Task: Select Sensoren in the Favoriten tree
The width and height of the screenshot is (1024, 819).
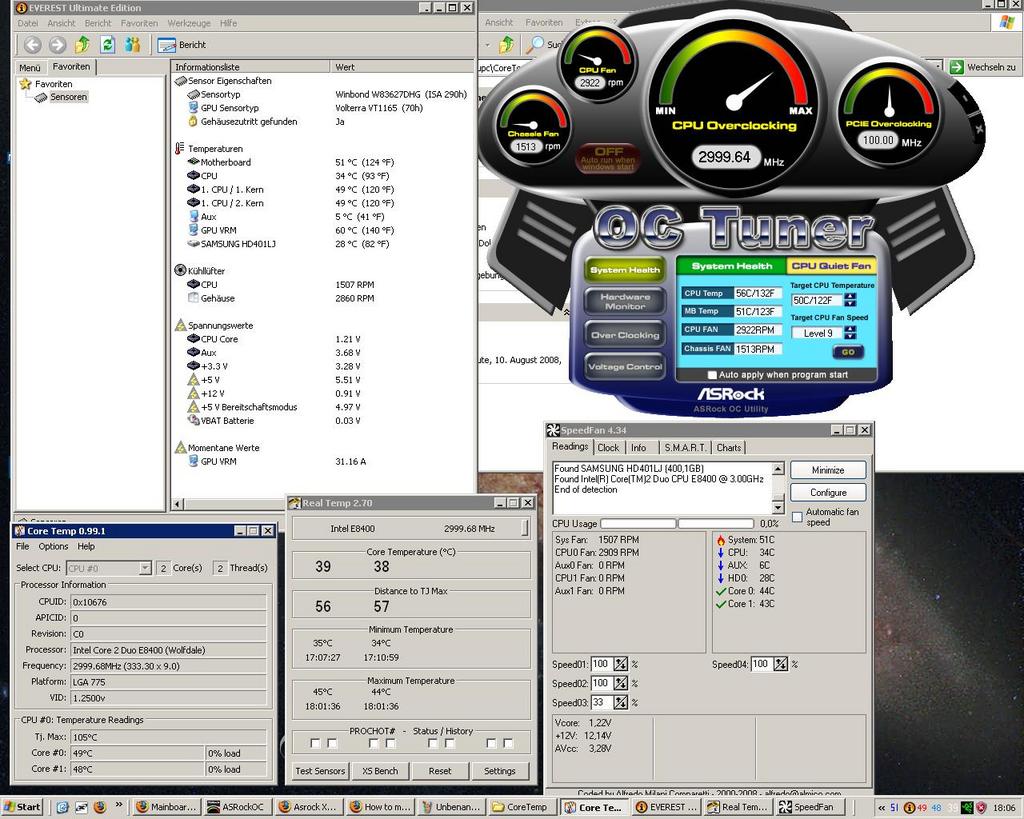Action: (68, 97)
